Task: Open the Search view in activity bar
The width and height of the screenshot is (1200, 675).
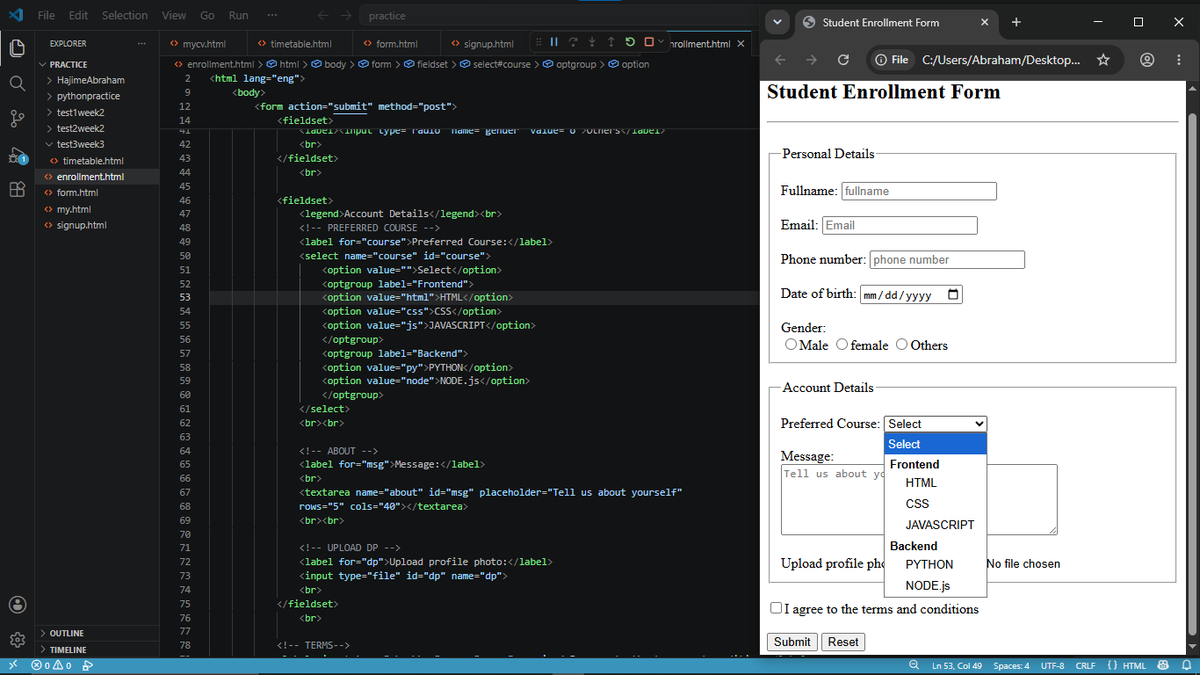Action: [x=17, y=83]
